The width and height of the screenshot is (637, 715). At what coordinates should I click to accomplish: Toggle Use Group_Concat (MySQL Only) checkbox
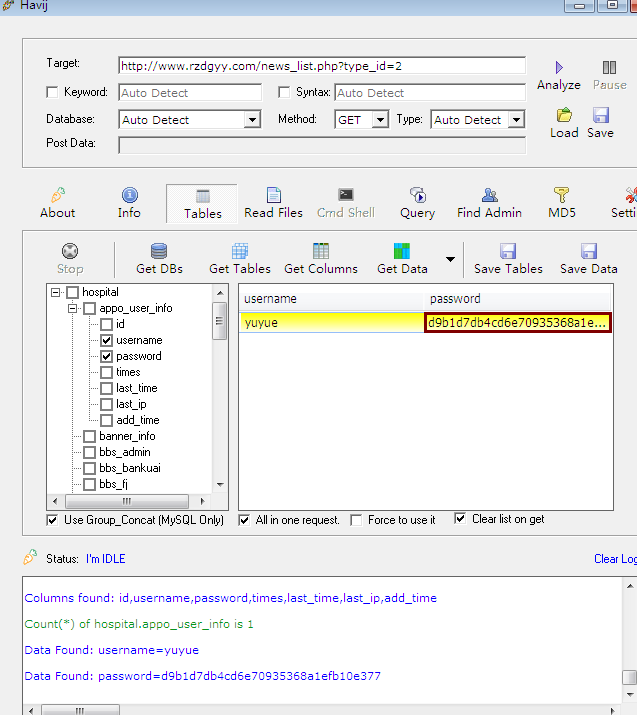(52, 520)
